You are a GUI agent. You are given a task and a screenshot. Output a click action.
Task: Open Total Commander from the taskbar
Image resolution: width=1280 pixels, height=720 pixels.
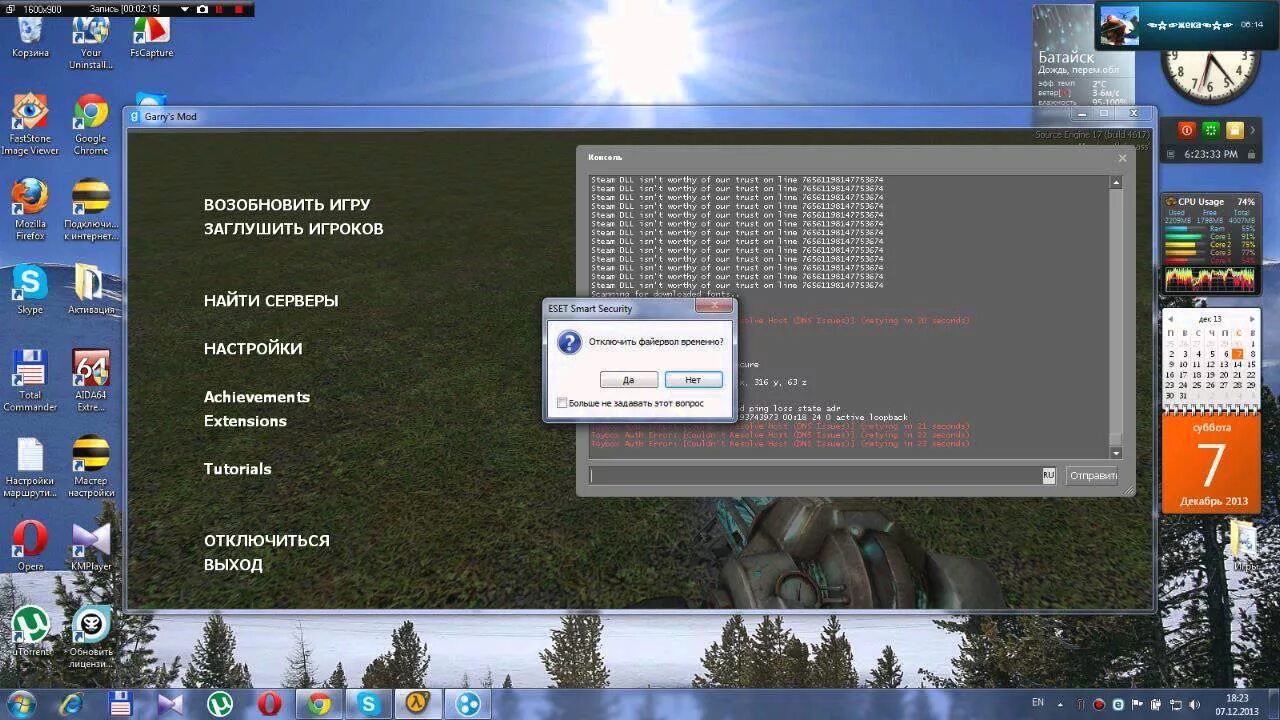[121, 704]
